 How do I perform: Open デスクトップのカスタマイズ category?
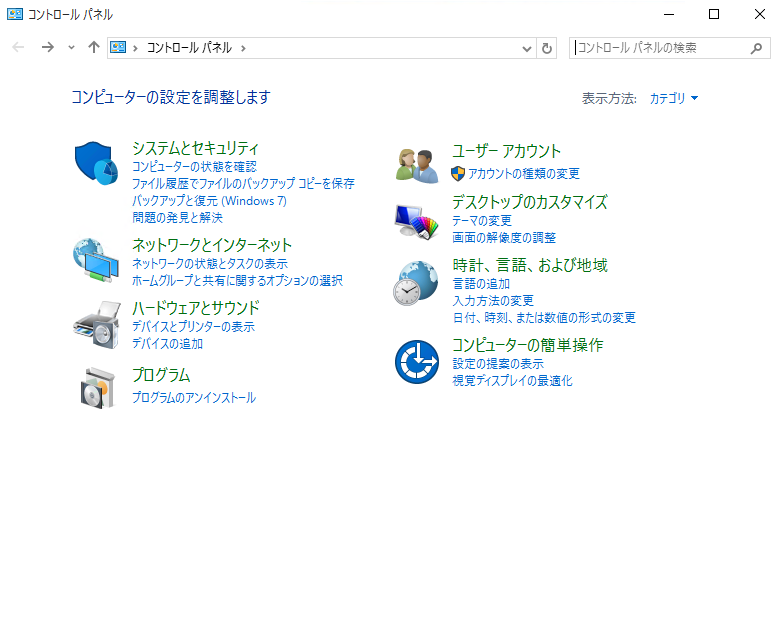pyautogui.click(x=530, y=202)
